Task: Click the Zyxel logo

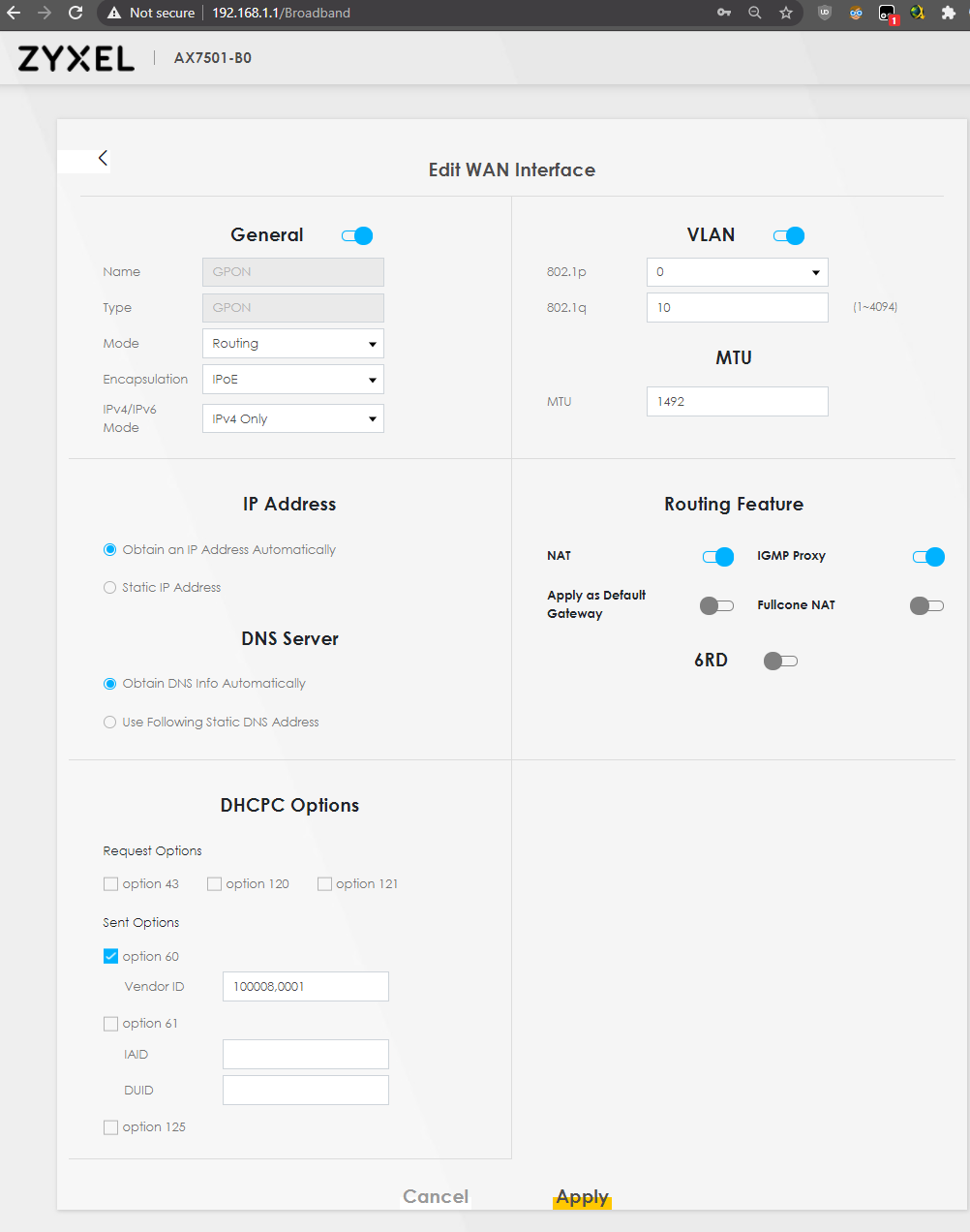Action: point(76,59)
